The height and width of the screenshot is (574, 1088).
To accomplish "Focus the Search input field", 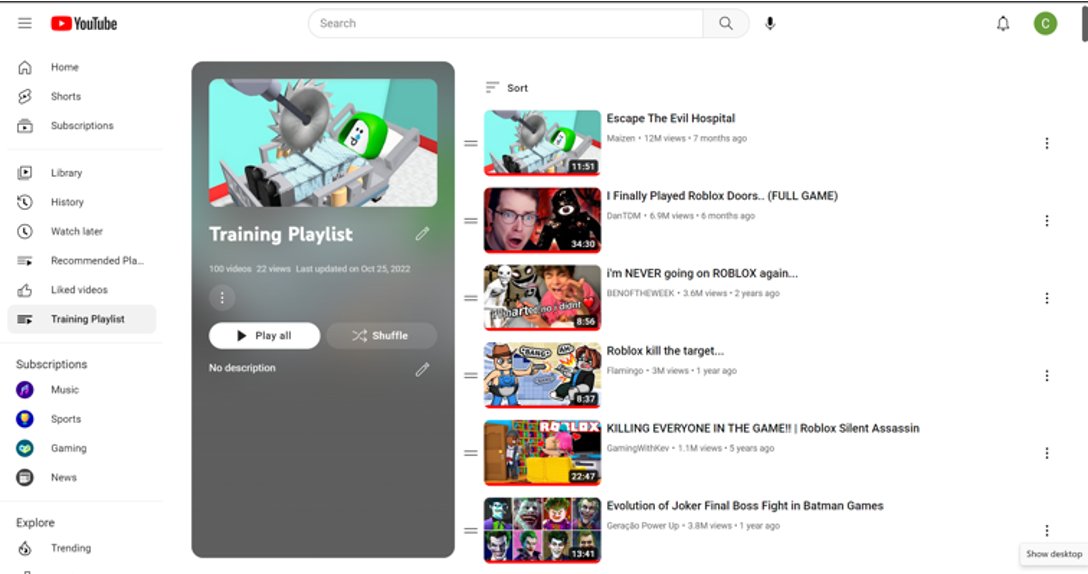I will click(506, 23).
